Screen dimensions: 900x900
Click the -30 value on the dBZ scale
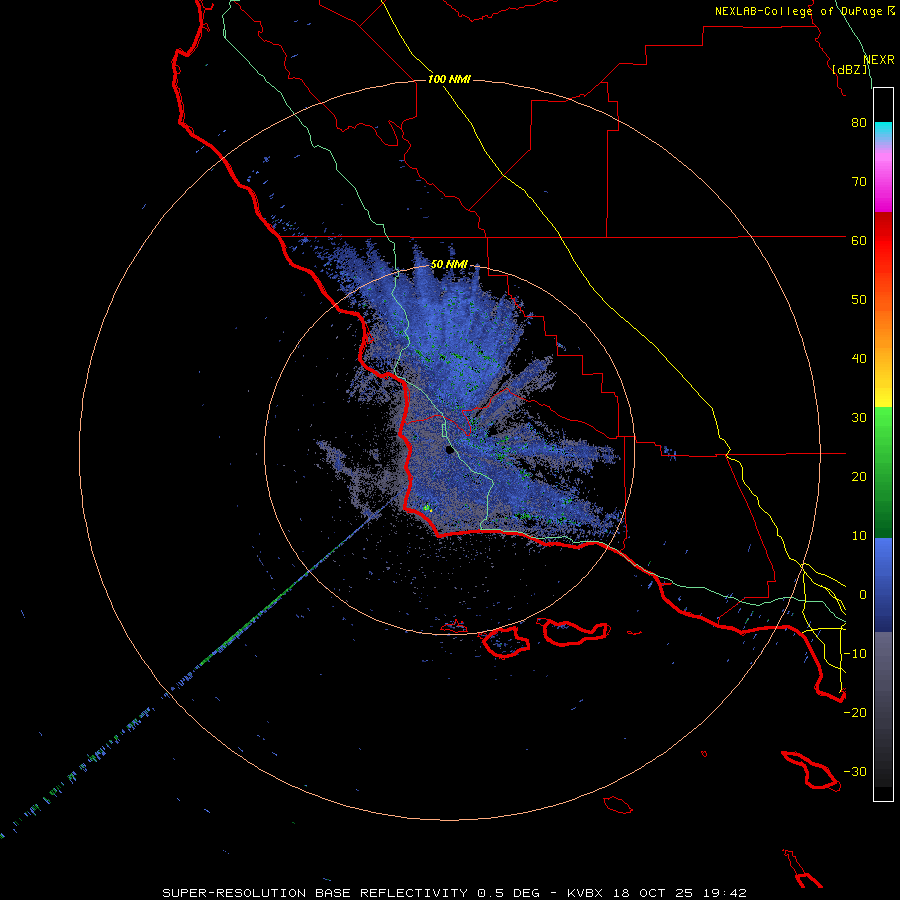point(855,771)
